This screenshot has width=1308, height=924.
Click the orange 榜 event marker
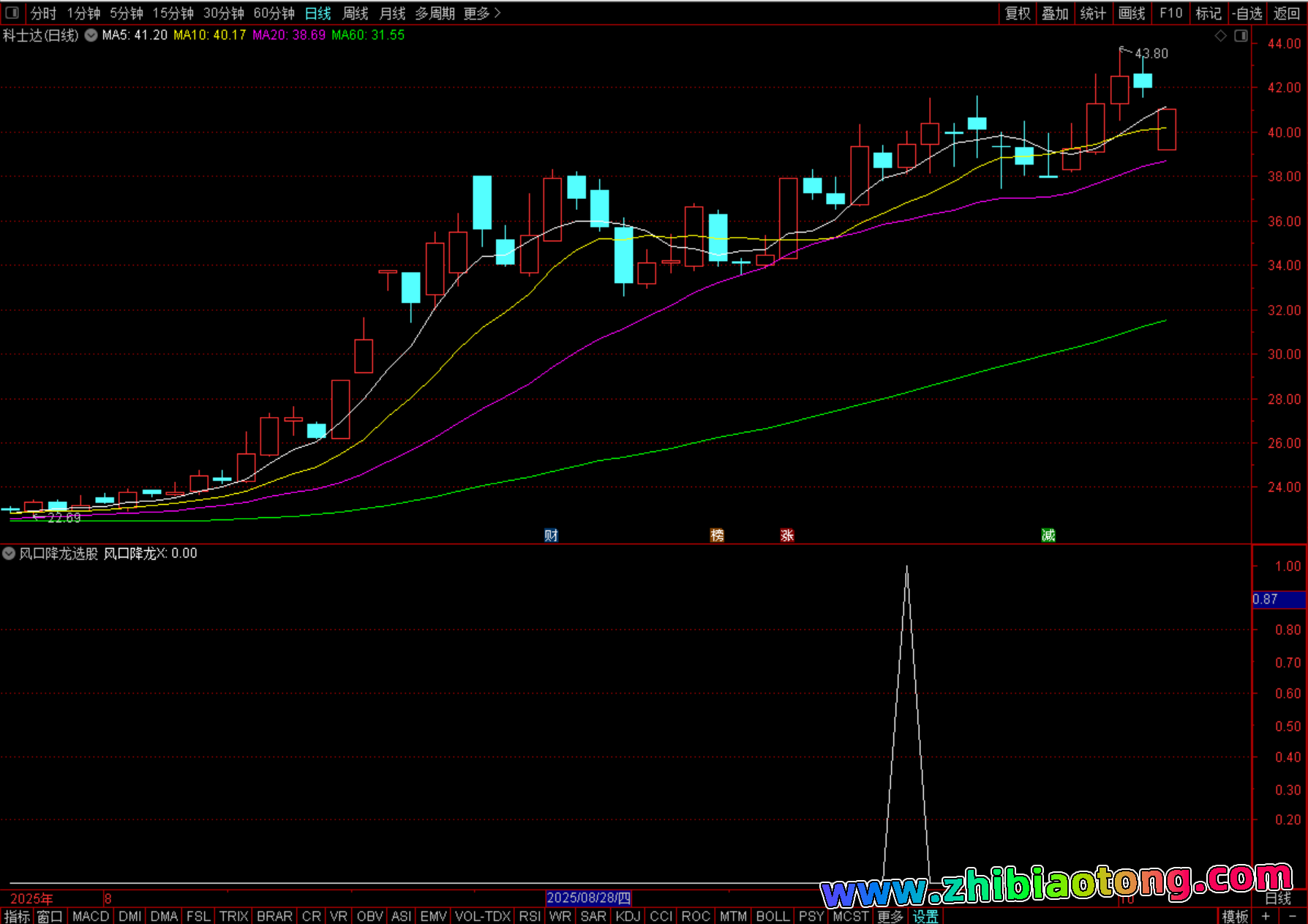[717, 536]
